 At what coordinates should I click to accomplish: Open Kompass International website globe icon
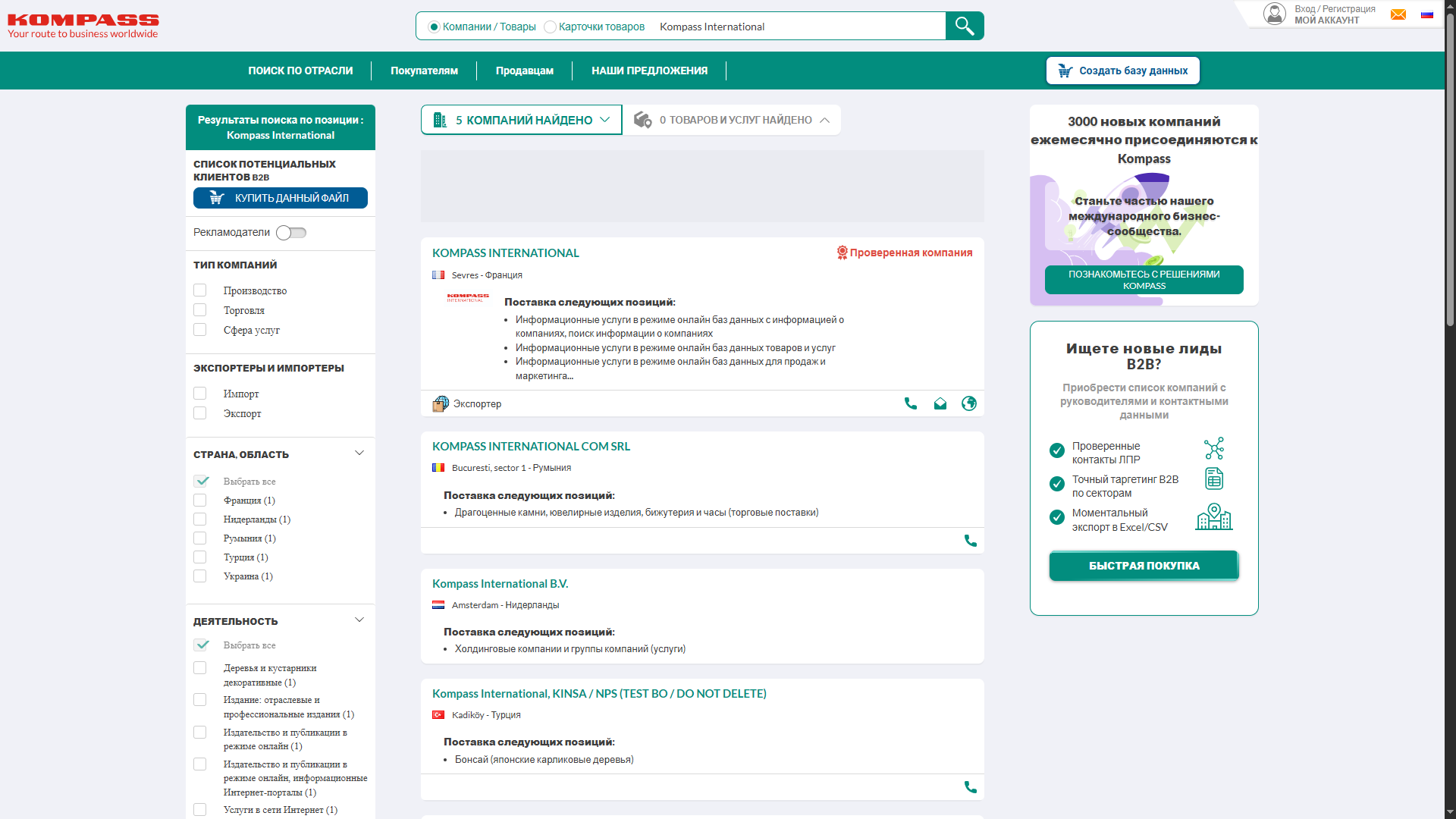(x=969, y=403)
